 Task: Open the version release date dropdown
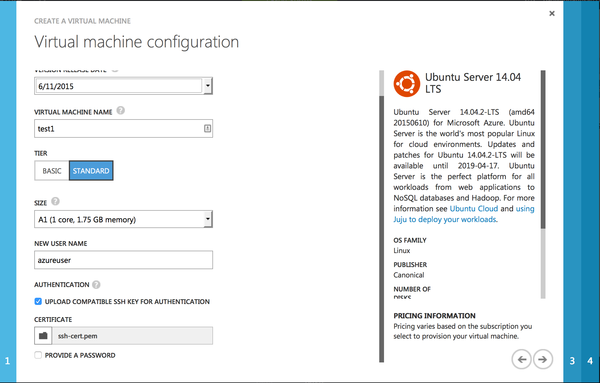(207, 86)
